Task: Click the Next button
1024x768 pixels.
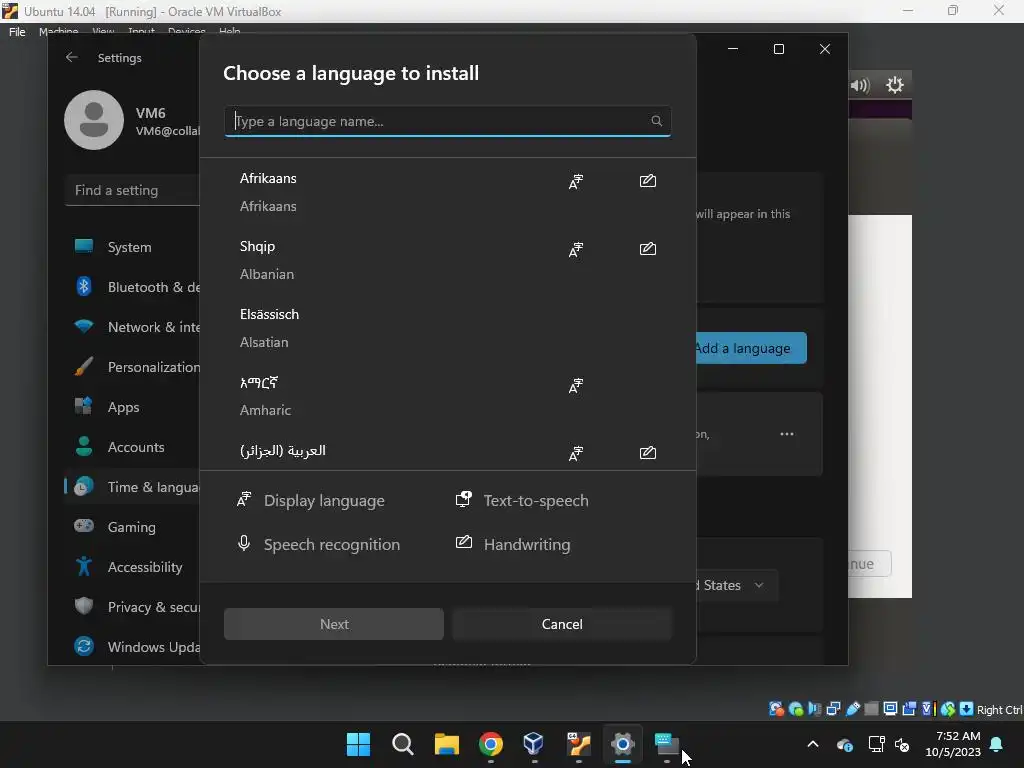Action: pyautogui.click(x=334, y=624)
